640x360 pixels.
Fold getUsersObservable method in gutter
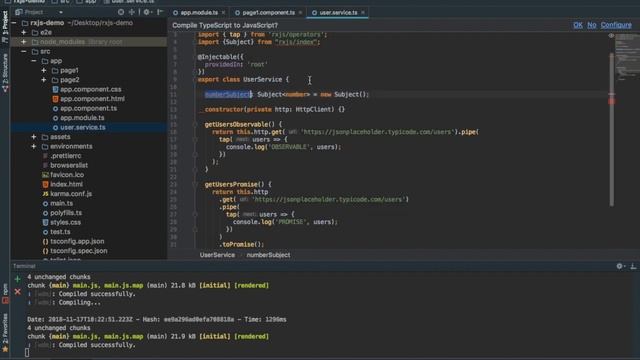tap(195, 124)
